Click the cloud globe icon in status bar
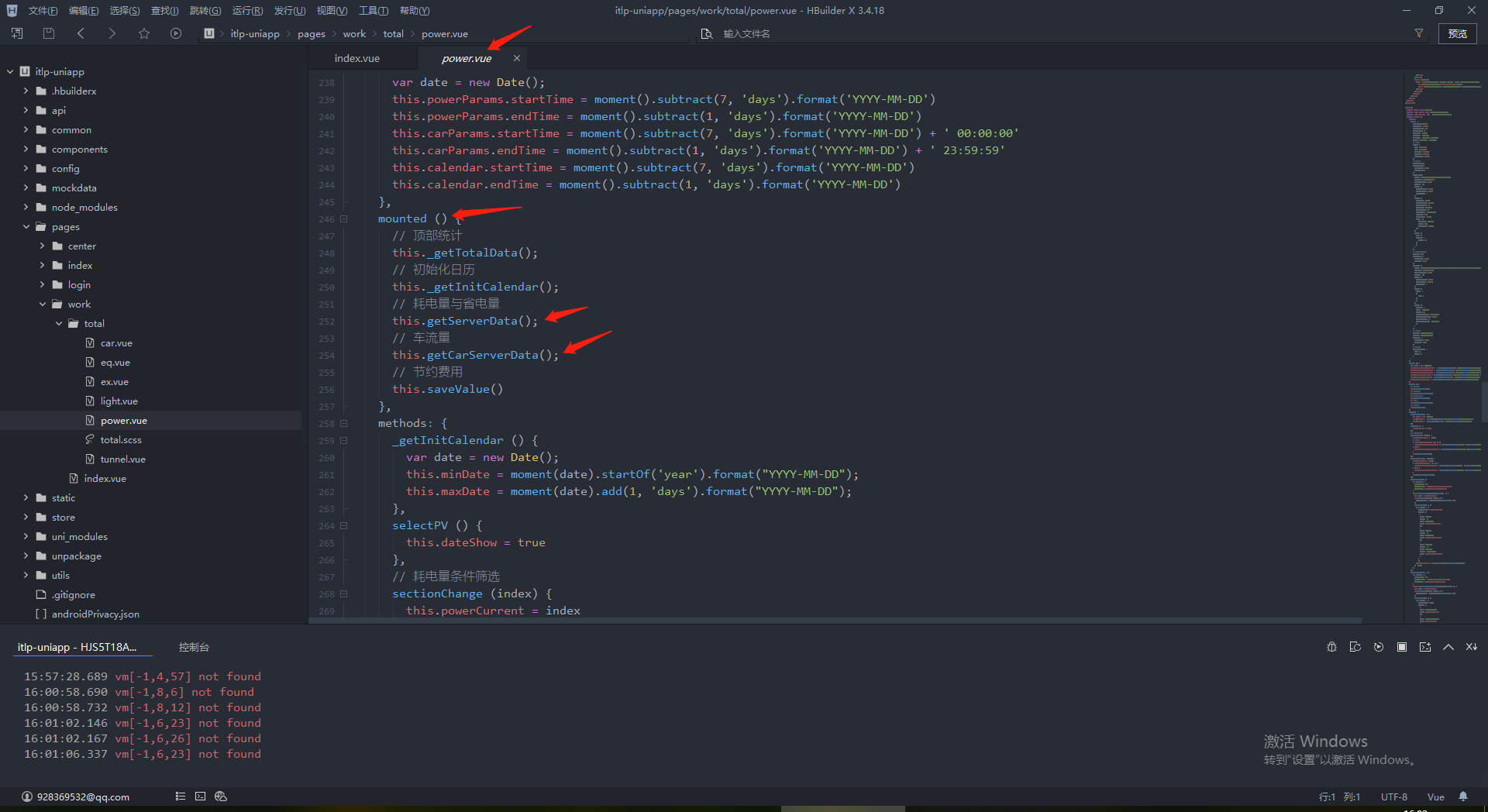 [221, 797]
